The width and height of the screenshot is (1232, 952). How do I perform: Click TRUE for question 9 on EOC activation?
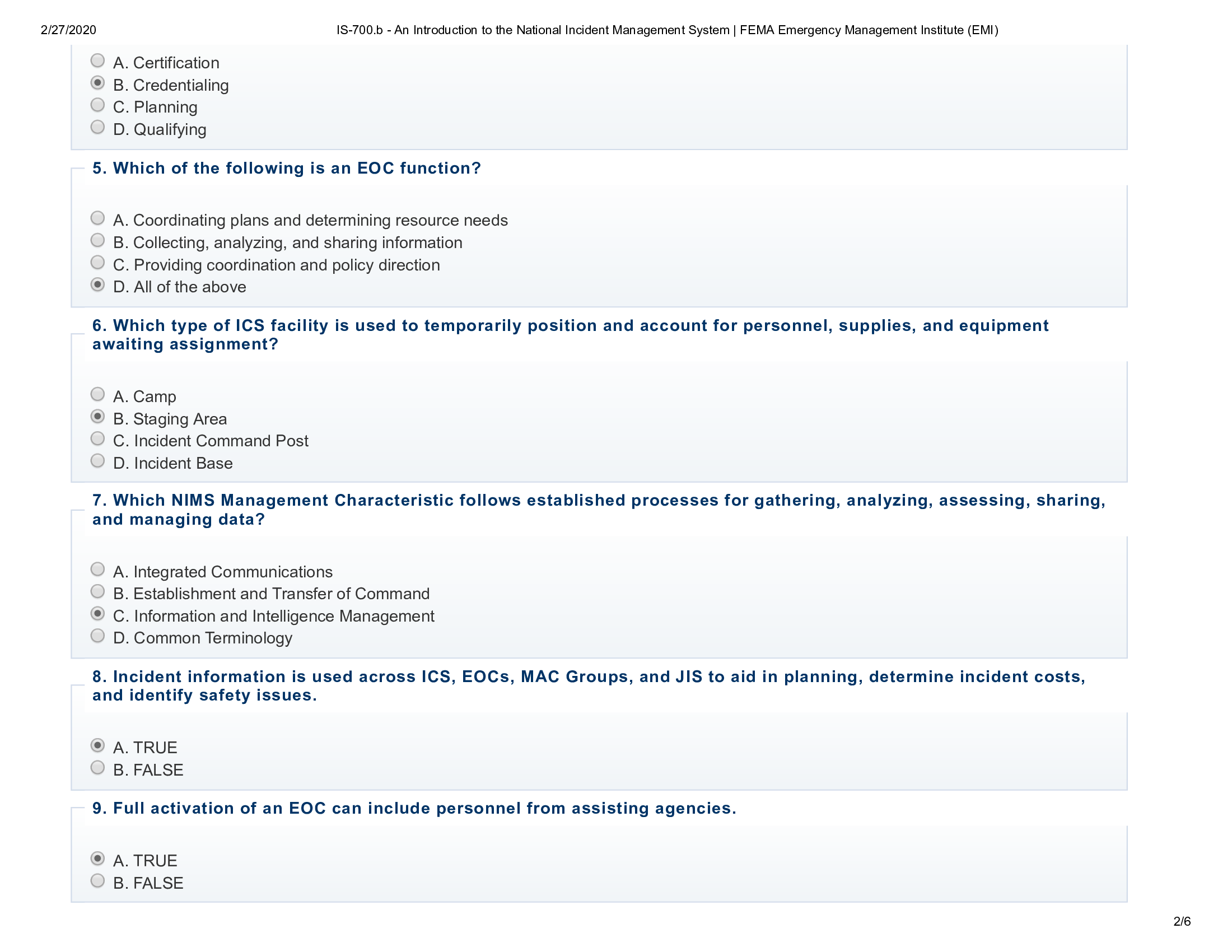tap(97, 858)
